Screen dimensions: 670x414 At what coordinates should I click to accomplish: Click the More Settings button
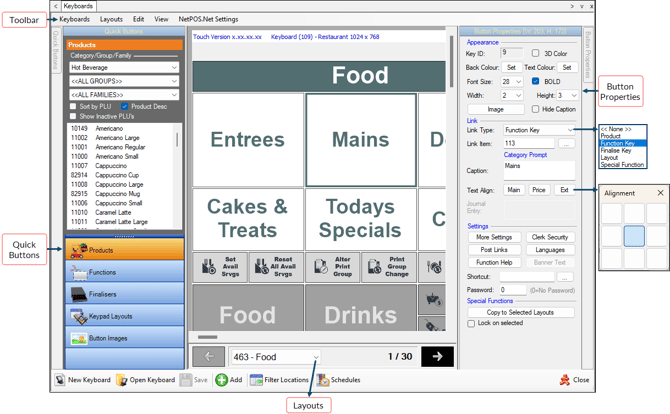pyautogui.click(x=494, y=237)
